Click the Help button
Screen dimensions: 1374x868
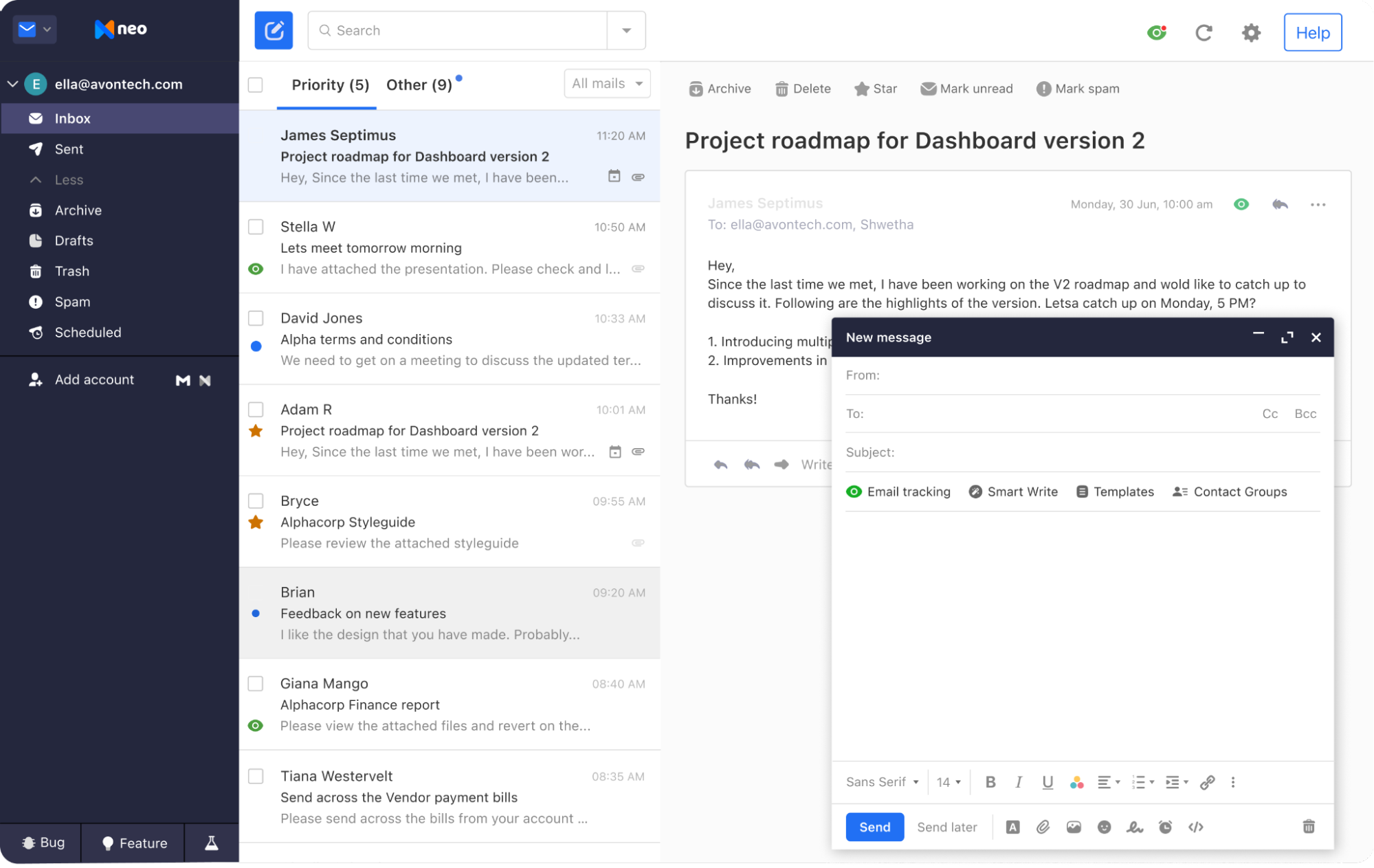tap(1311, 32)
